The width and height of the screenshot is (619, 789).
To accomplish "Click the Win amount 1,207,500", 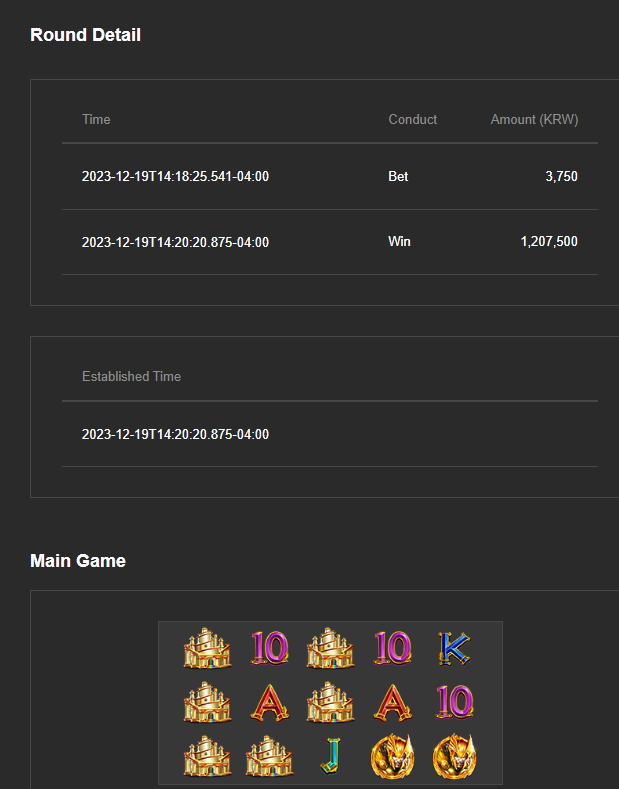I will click(549, 242).
